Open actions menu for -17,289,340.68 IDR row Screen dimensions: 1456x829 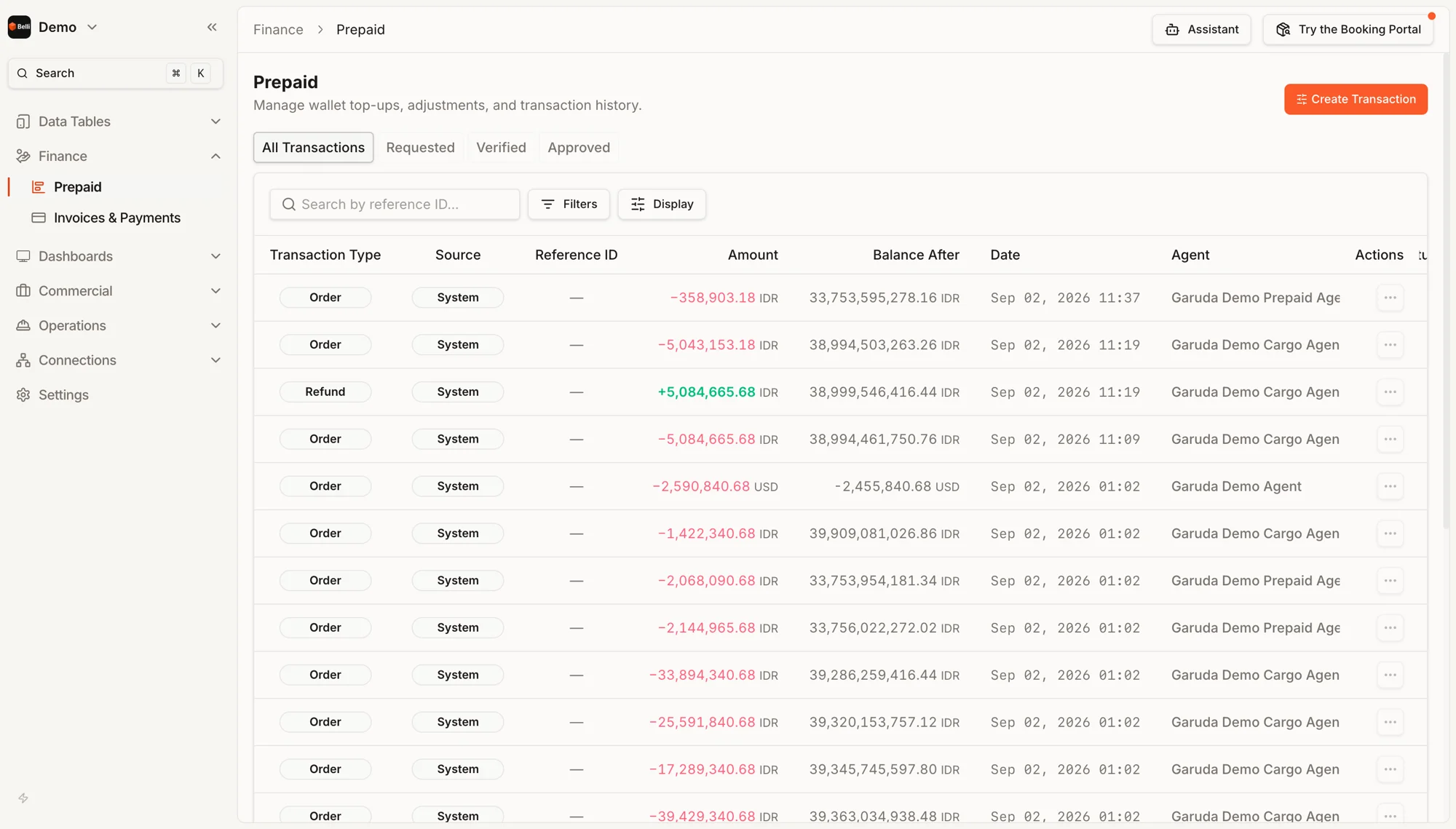1390,769
